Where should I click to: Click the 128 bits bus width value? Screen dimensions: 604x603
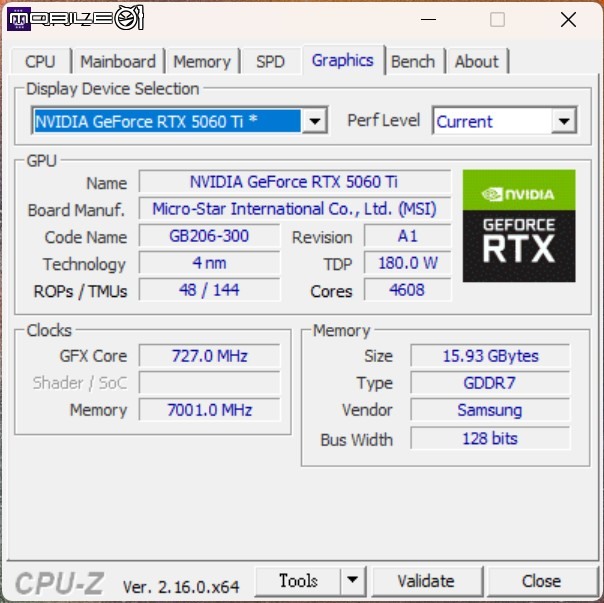click(490, 438)
